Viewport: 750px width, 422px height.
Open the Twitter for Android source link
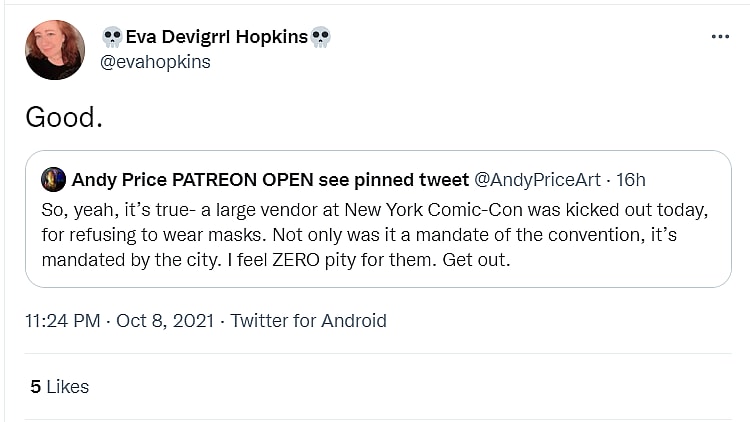(x=308, y=321)
